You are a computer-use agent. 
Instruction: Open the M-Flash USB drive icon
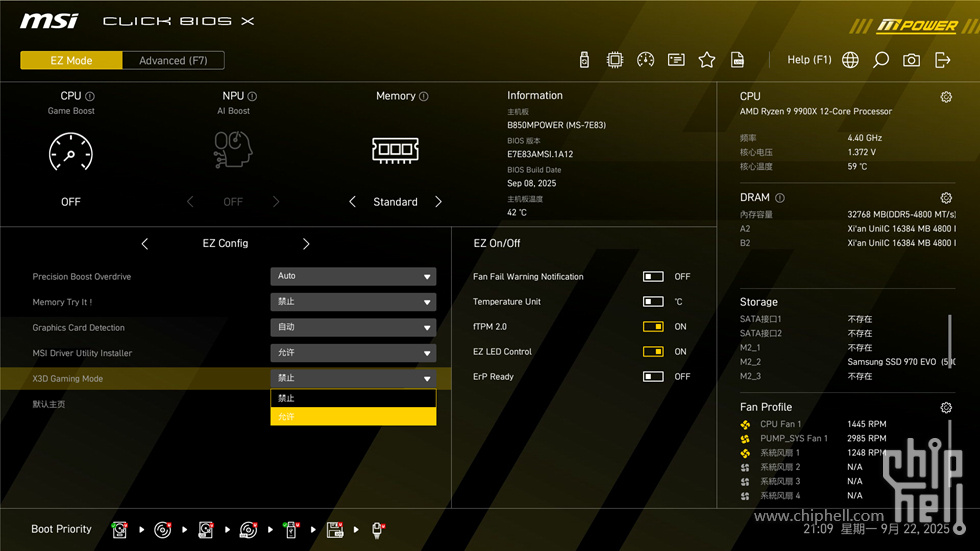click(x=584, y=60)
